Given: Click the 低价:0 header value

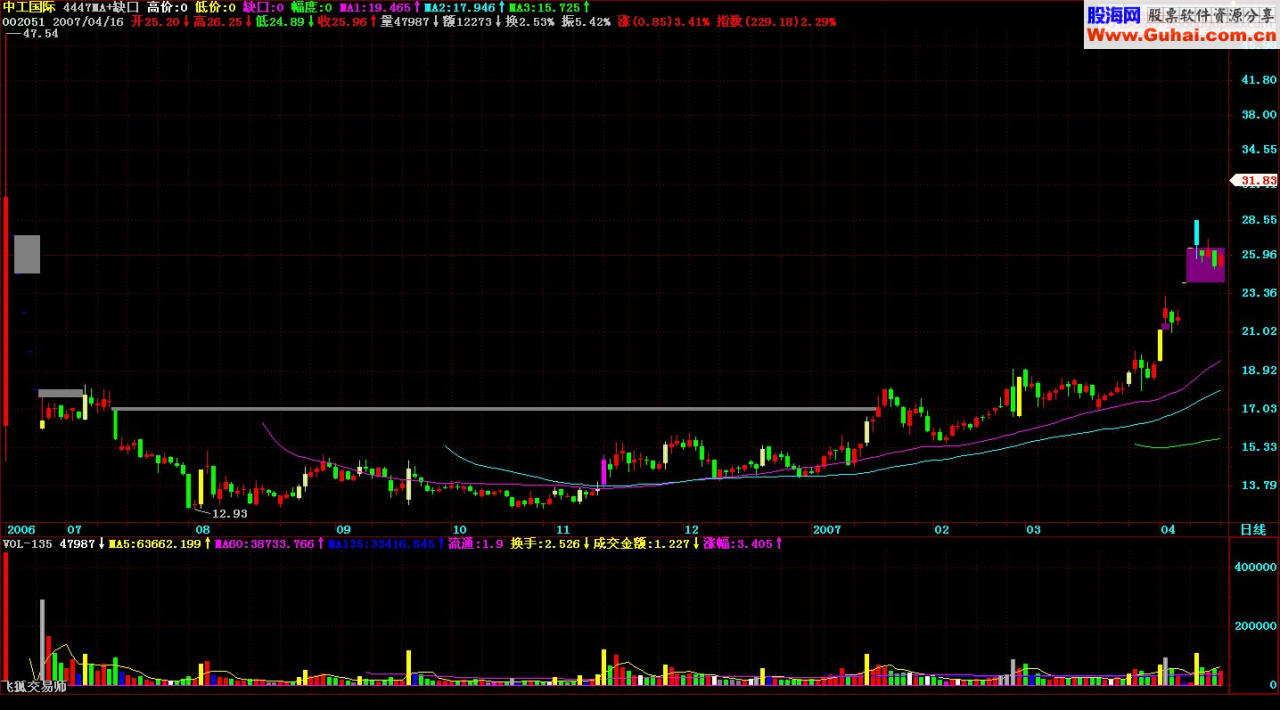Looking at the screenshot, I should click(215, 7).
